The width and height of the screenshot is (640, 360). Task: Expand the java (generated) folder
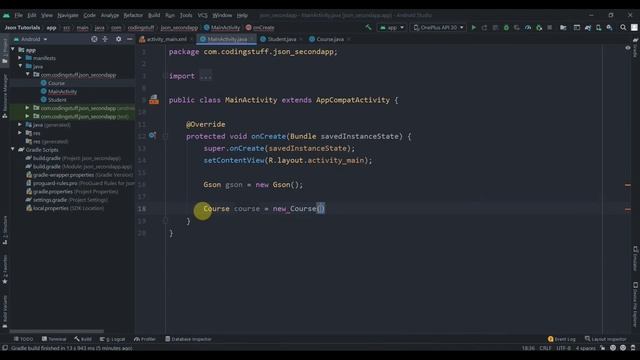[x=20, y=124]
